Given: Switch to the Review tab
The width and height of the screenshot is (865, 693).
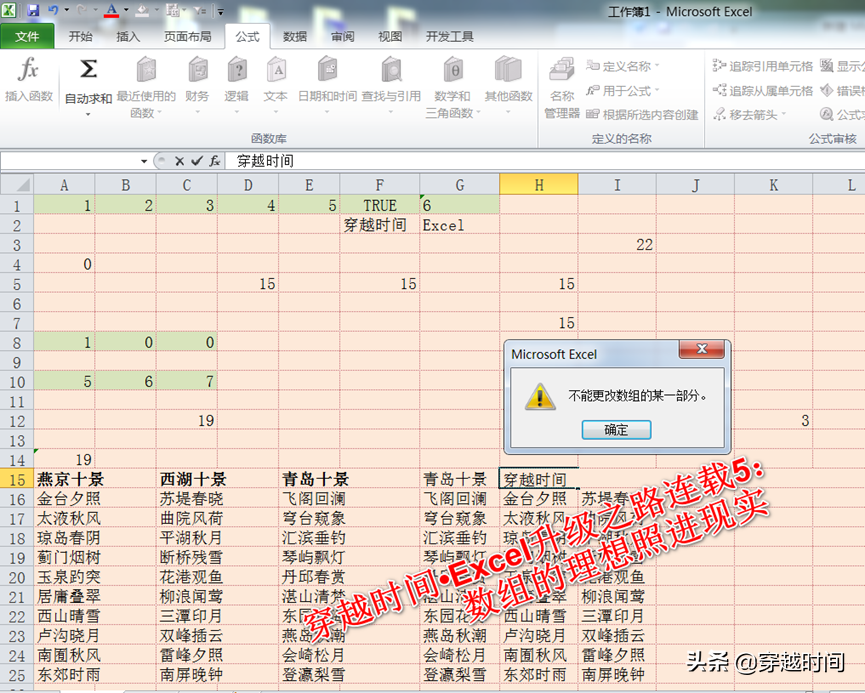Looking at the screenshot, I should click(343, 36).
